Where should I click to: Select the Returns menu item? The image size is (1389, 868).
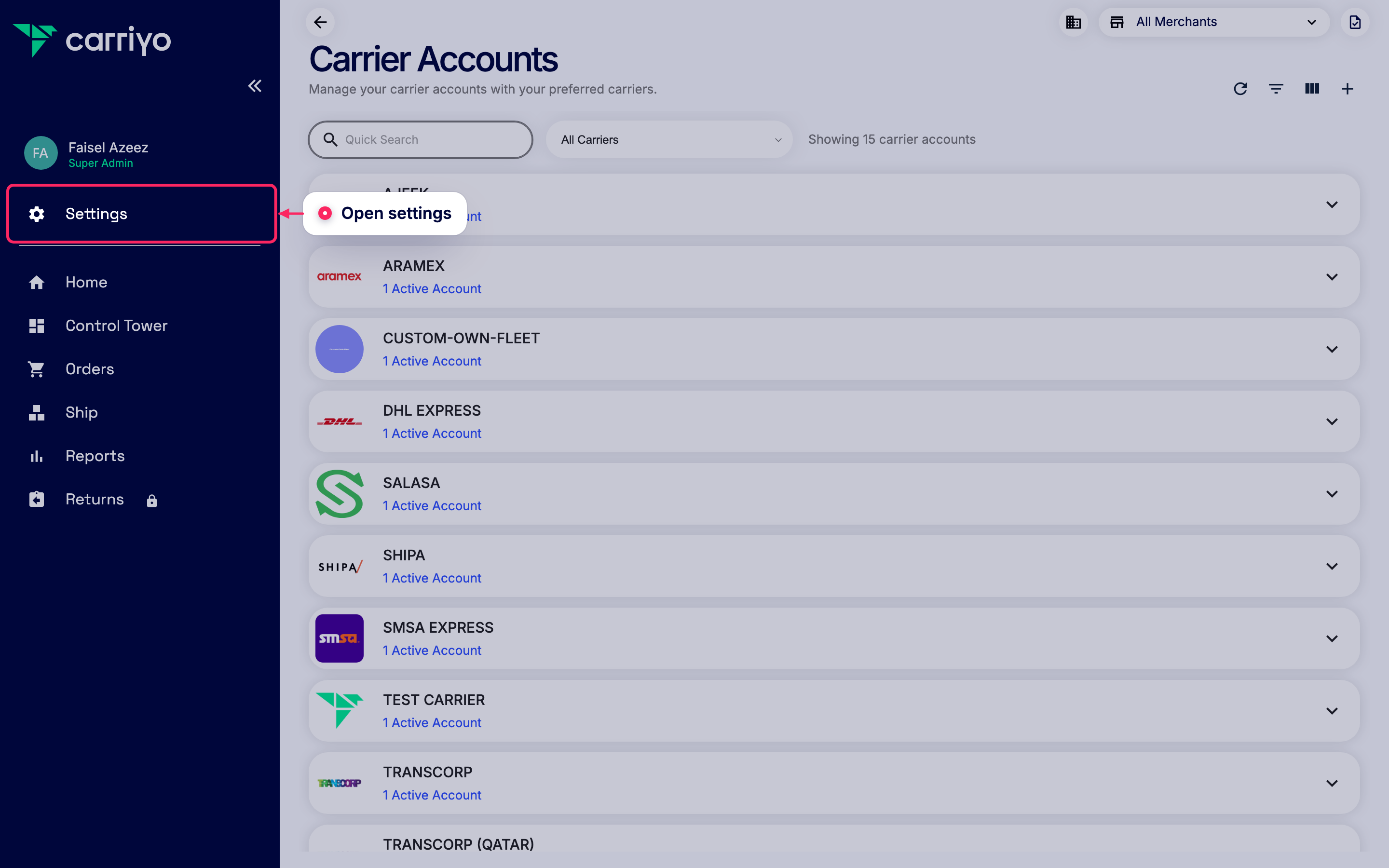pos(94,499)
